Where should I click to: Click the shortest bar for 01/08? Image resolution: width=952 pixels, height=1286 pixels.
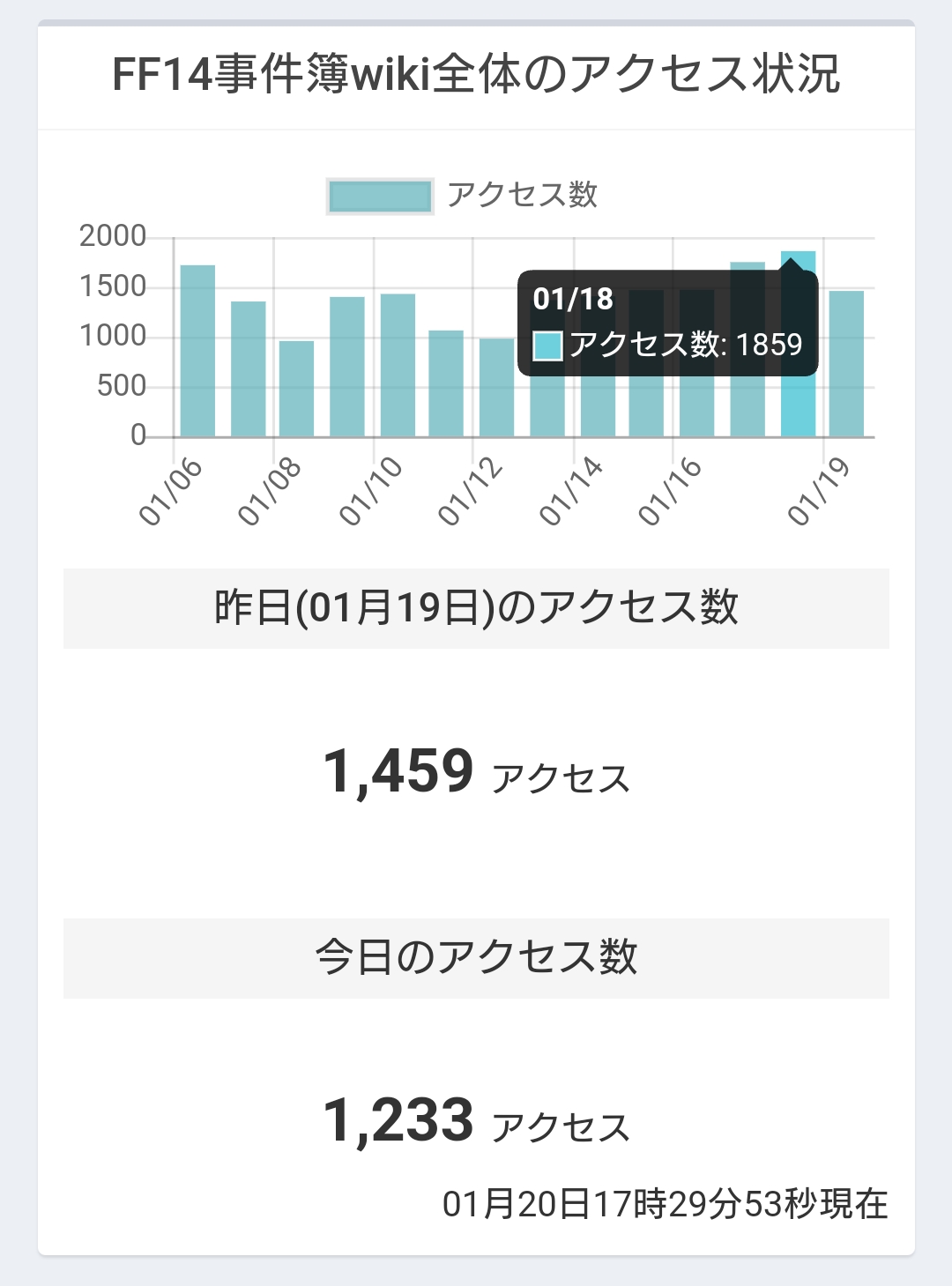click(296, 389)
